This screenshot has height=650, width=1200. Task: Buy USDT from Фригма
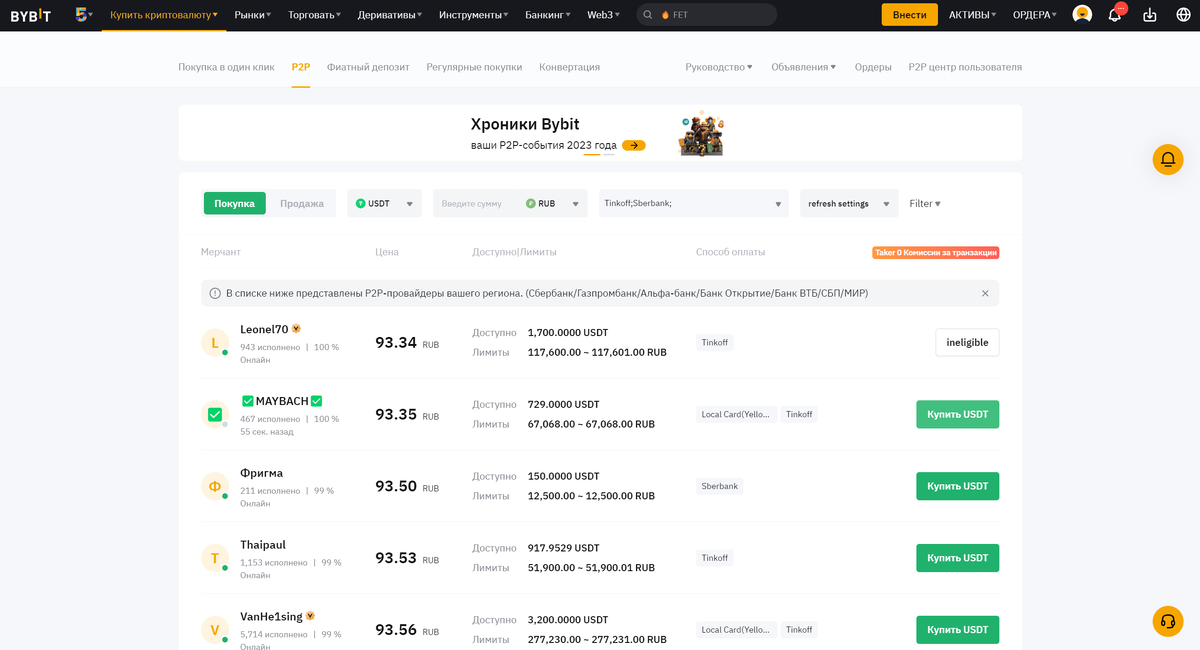[957, 486]
